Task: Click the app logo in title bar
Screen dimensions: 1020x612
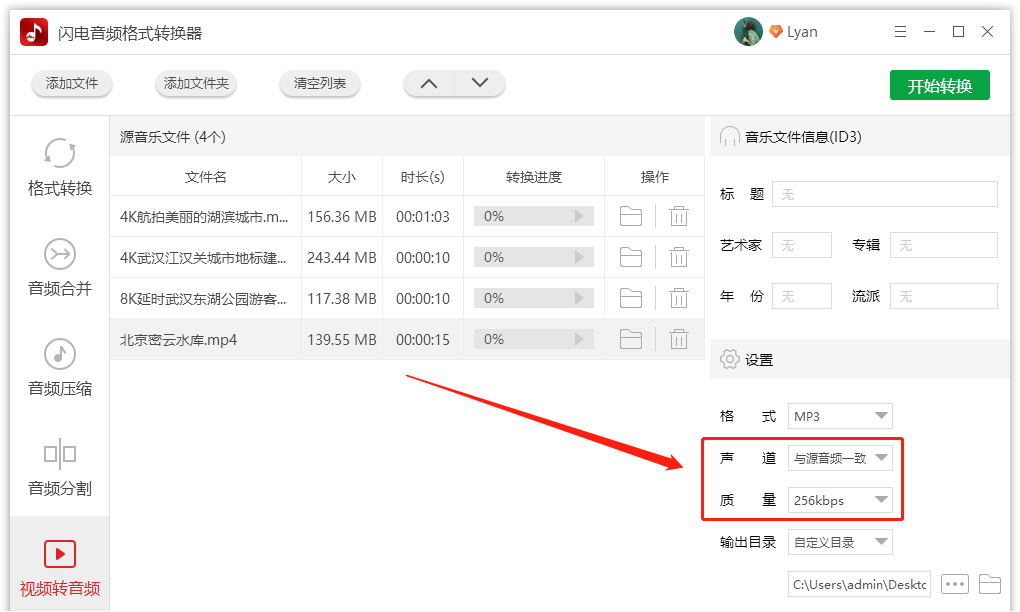Action: 34,32
